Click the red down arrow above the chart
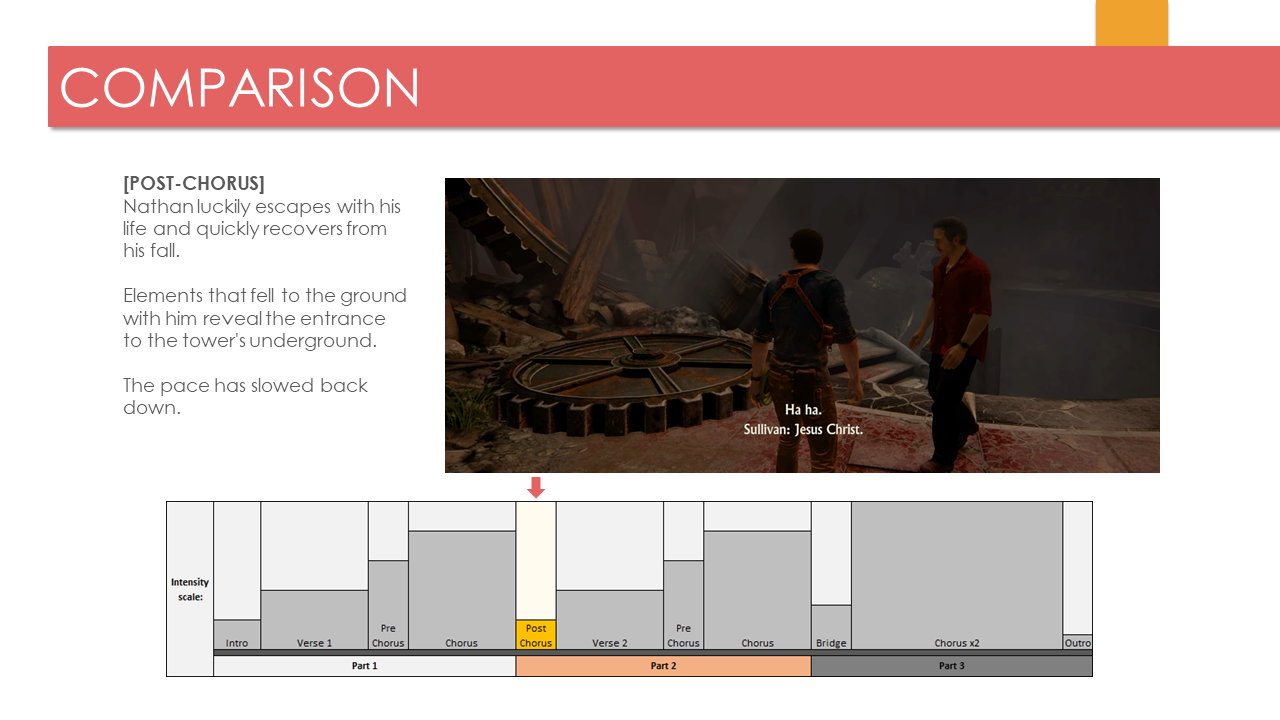 [x=536, y=487]
